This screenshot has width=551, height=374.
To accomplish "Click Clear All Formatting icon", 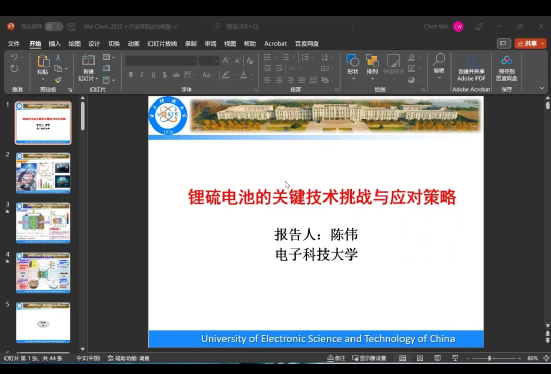I will coord(250,61).
